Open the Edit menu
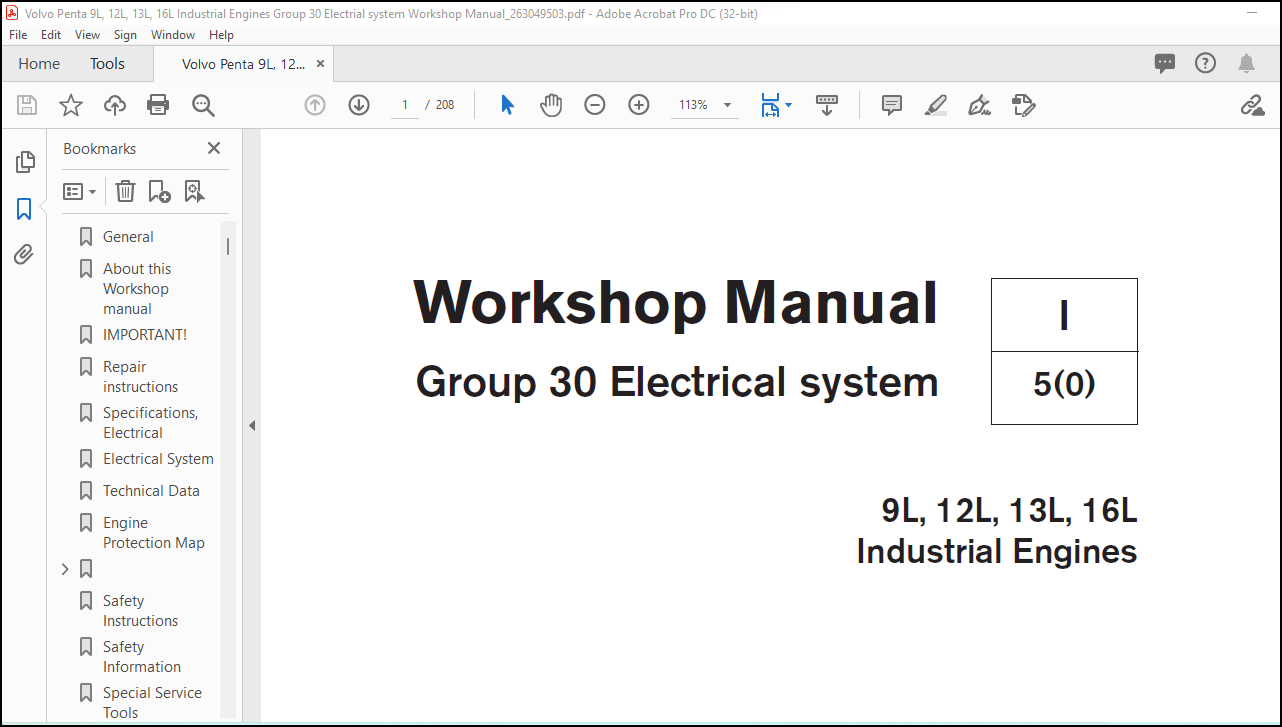Image resolution: width=1282 pixels, height=727 pixels. pos(51,34)
